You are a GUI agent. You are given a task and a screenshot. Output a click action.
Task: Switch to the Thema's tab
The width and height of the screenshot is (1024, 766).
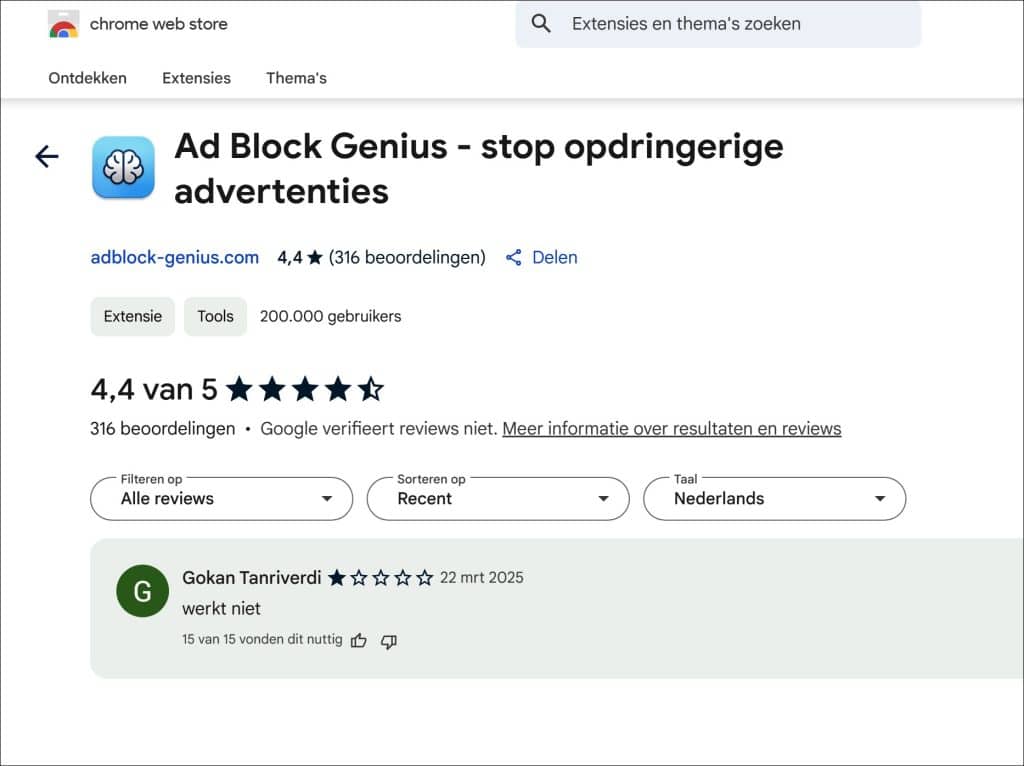296,78
